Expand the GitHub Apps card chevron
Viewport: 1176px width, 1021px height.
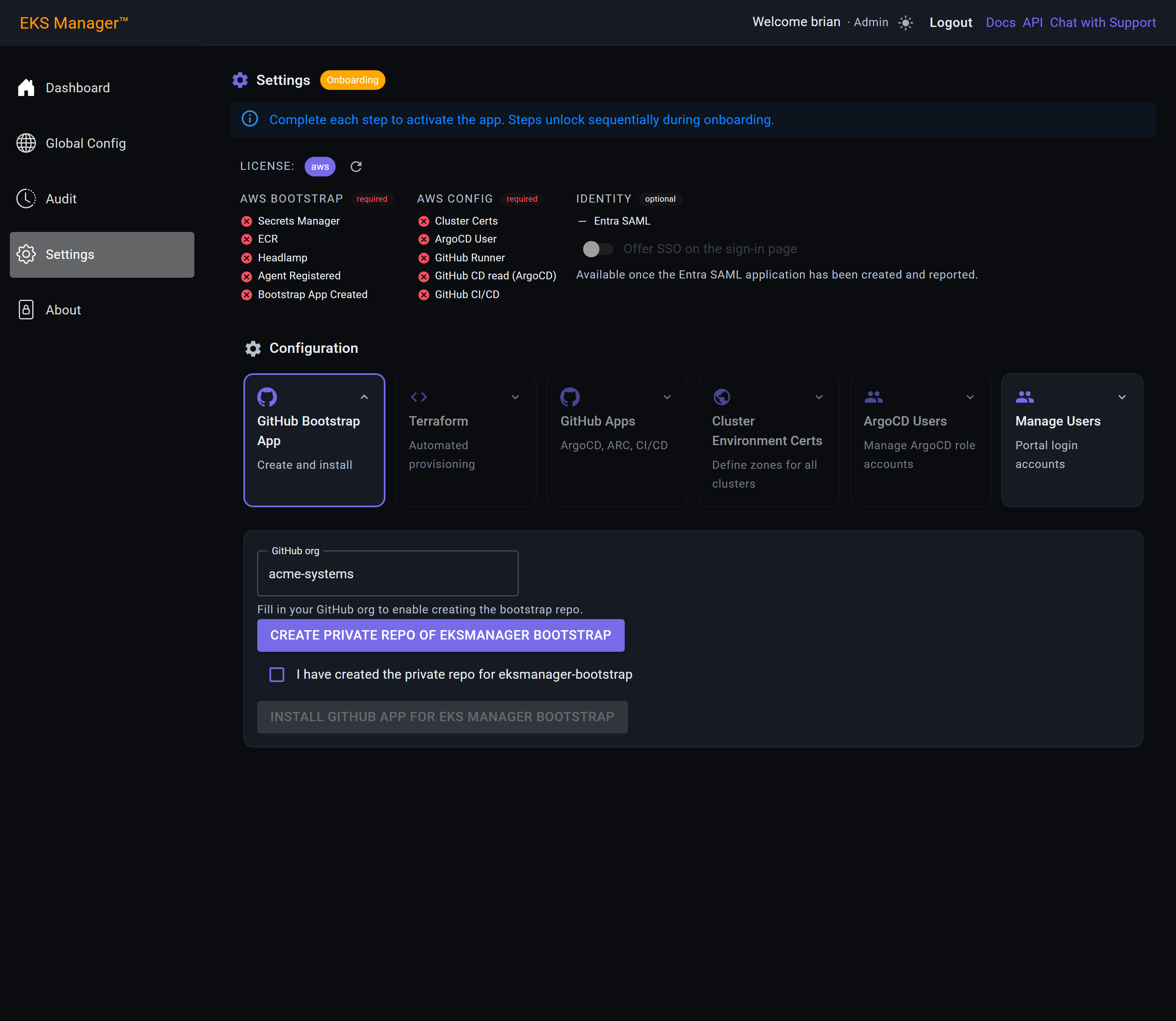pyautogui.click(x=667, y=397)
